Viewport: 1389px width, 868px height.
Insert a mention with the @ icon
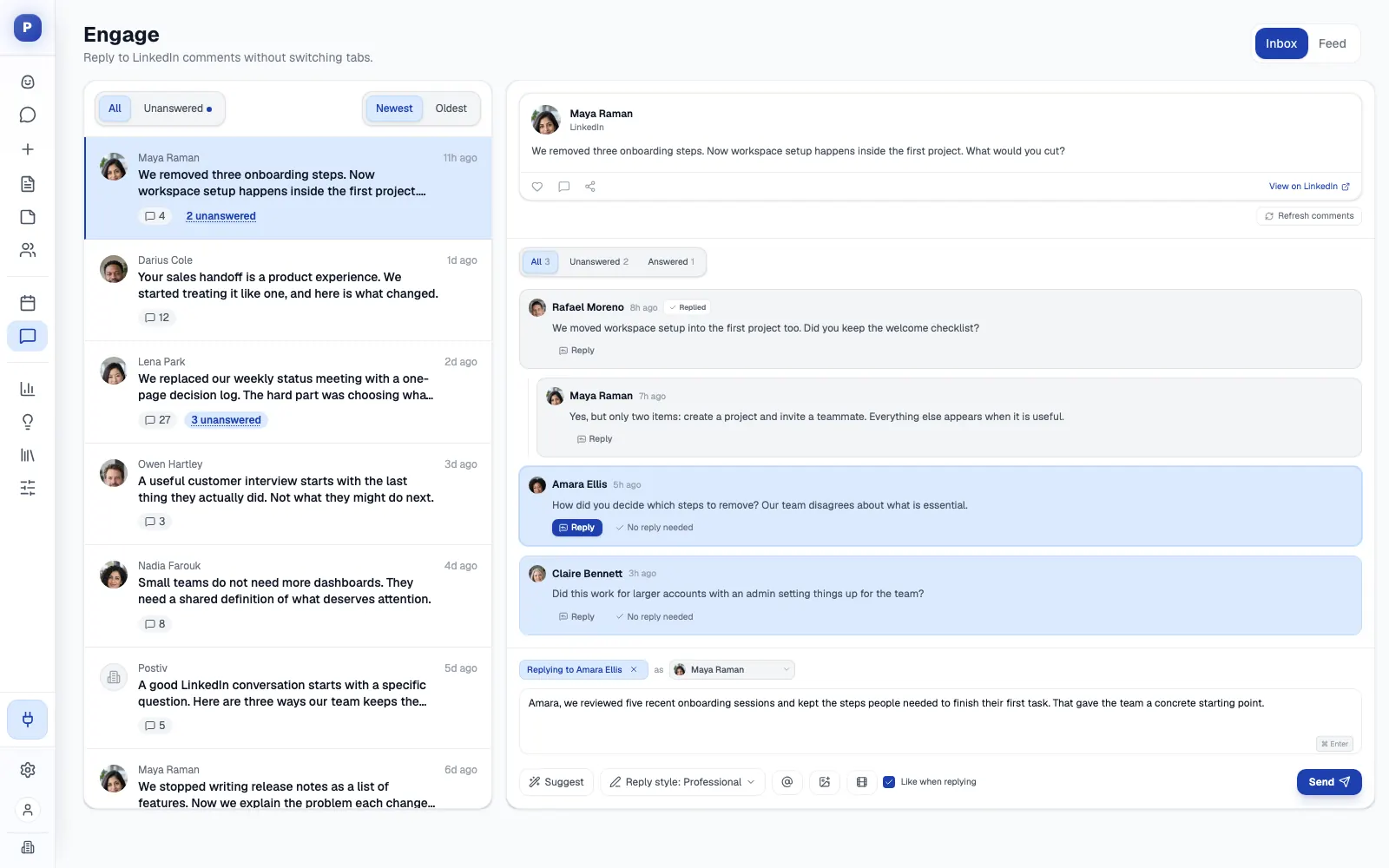pos(787,782)
